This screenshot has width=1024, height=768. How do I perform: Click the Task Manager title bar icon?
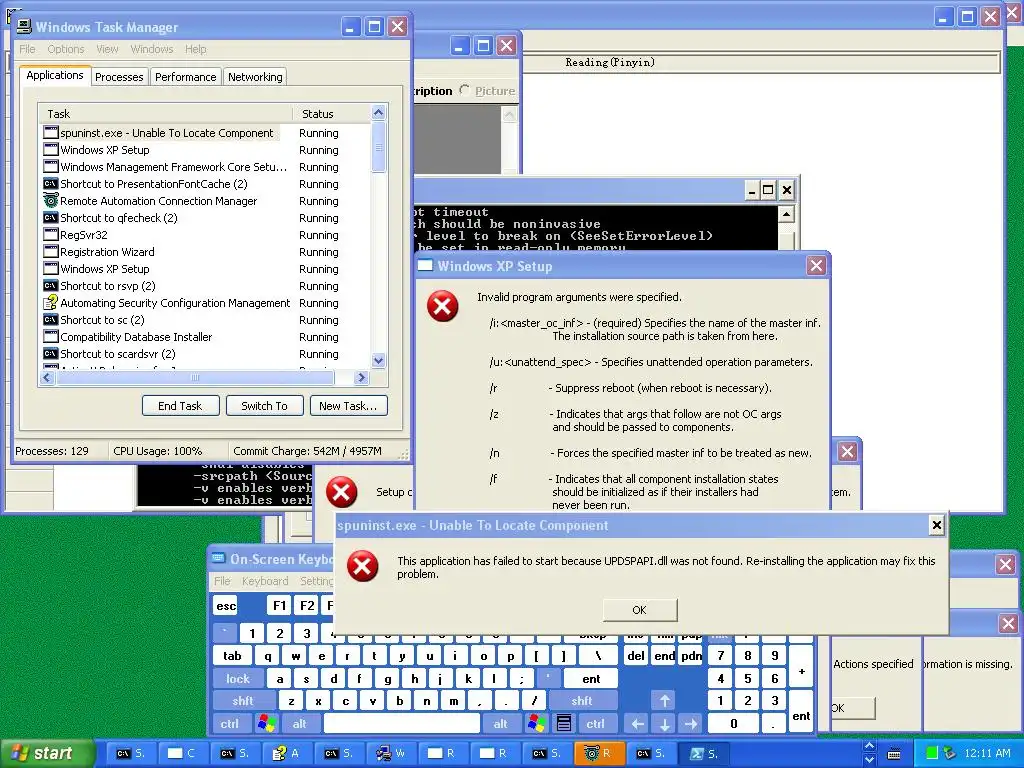pyautogui.click(x=24, y=27)
